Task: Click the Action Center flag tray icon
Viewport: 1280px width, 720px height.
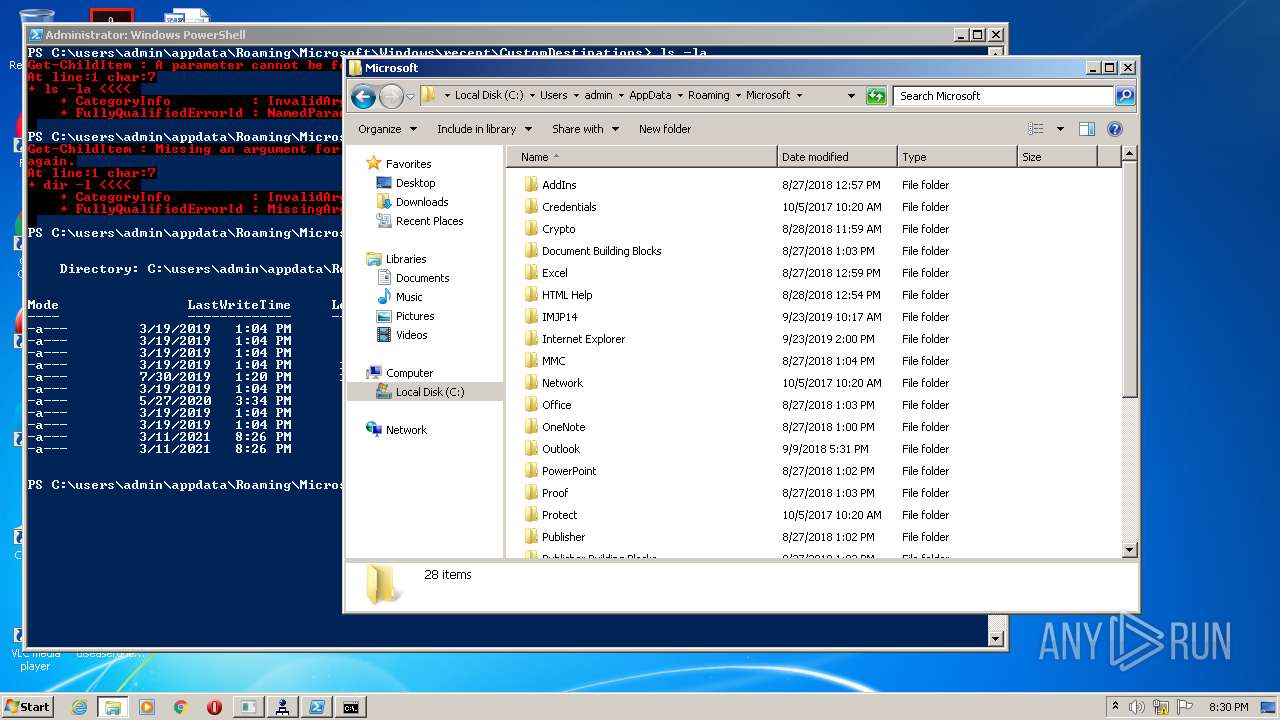Action: 1185,707
